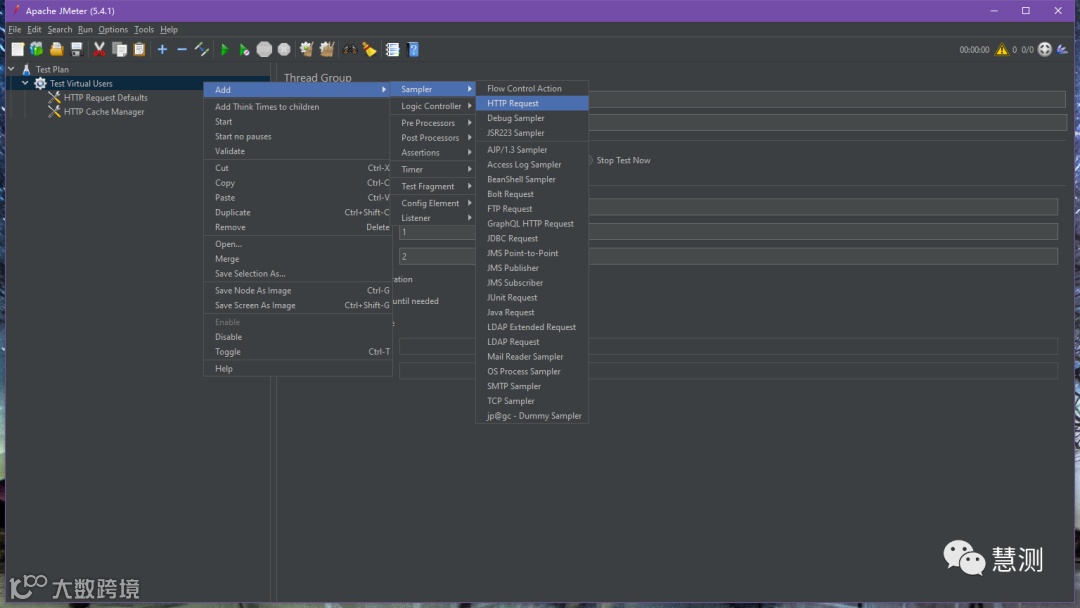Select the Stop Test Now radio button
Image resolution: width=1080 pixels, height=608 pixels.
pos(590,160)
